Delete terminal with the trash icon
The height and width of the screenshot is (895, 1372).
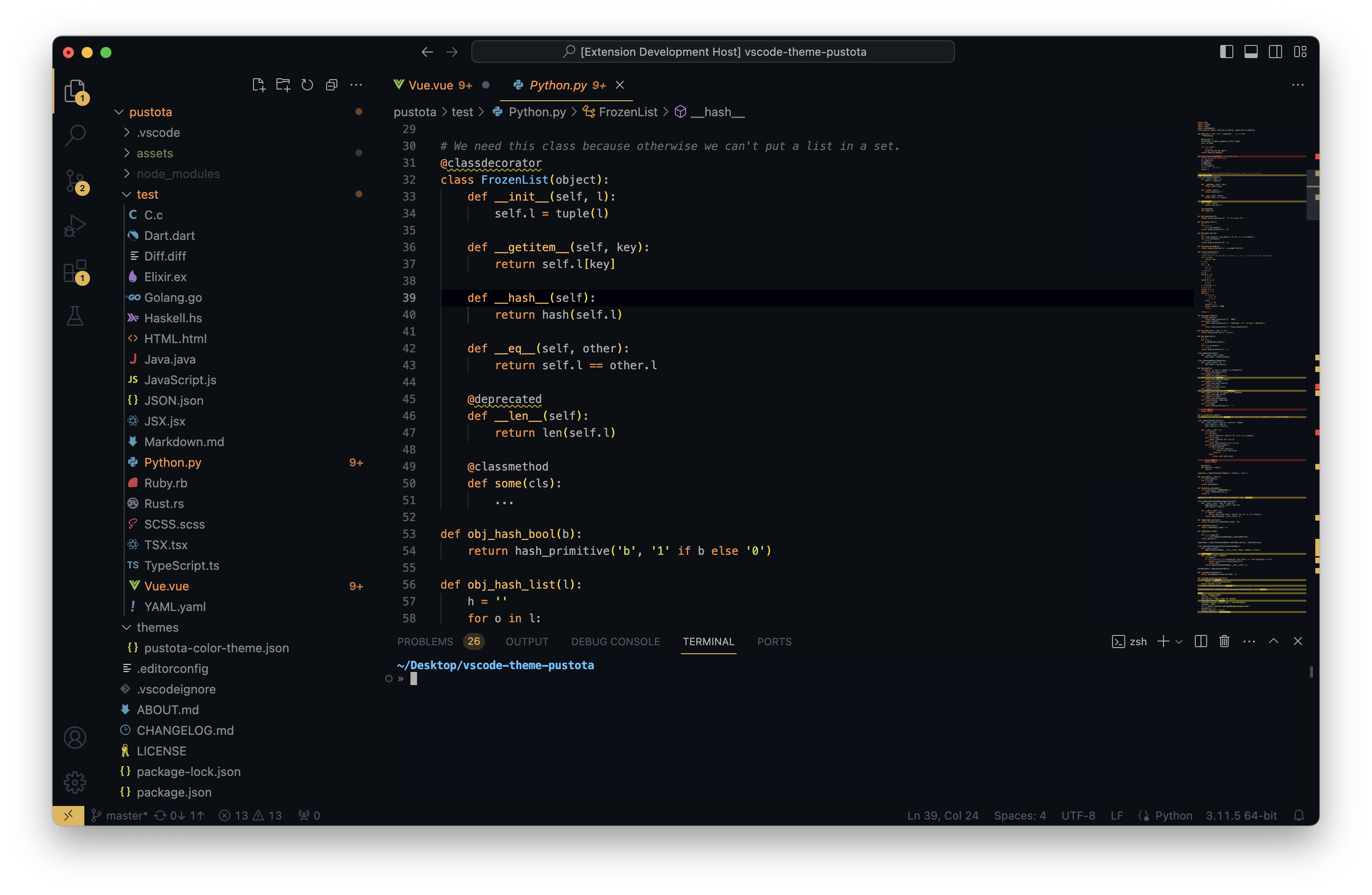[x=1224, y=641]
